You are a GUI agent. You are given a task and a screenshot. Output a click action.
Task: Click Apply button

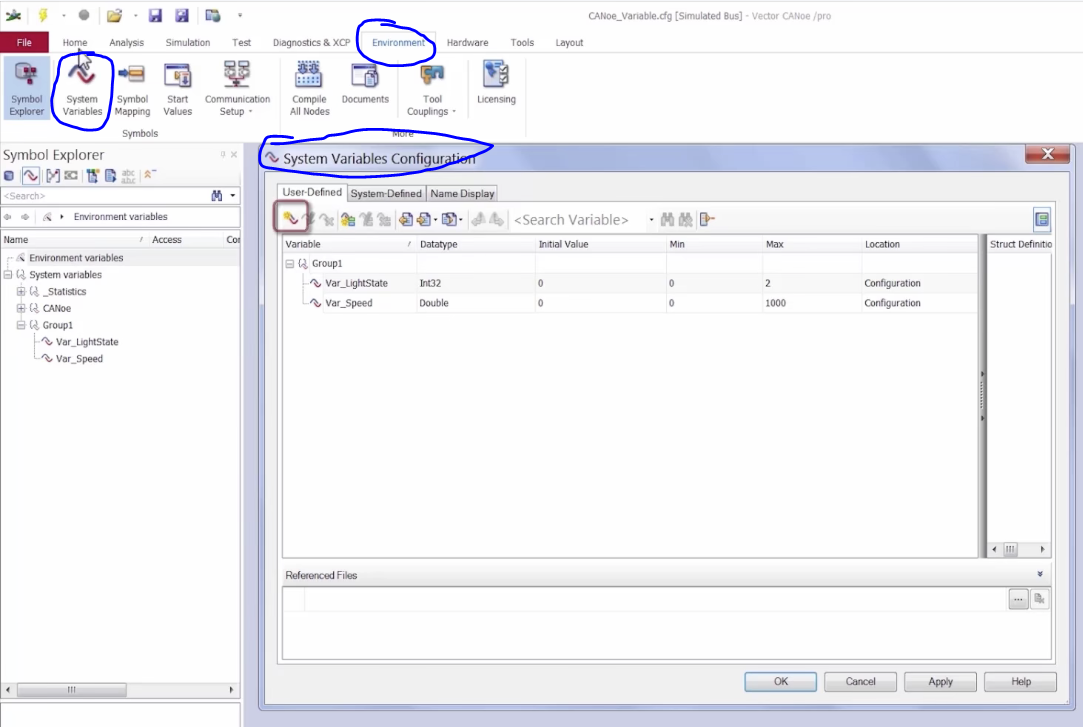940,681
